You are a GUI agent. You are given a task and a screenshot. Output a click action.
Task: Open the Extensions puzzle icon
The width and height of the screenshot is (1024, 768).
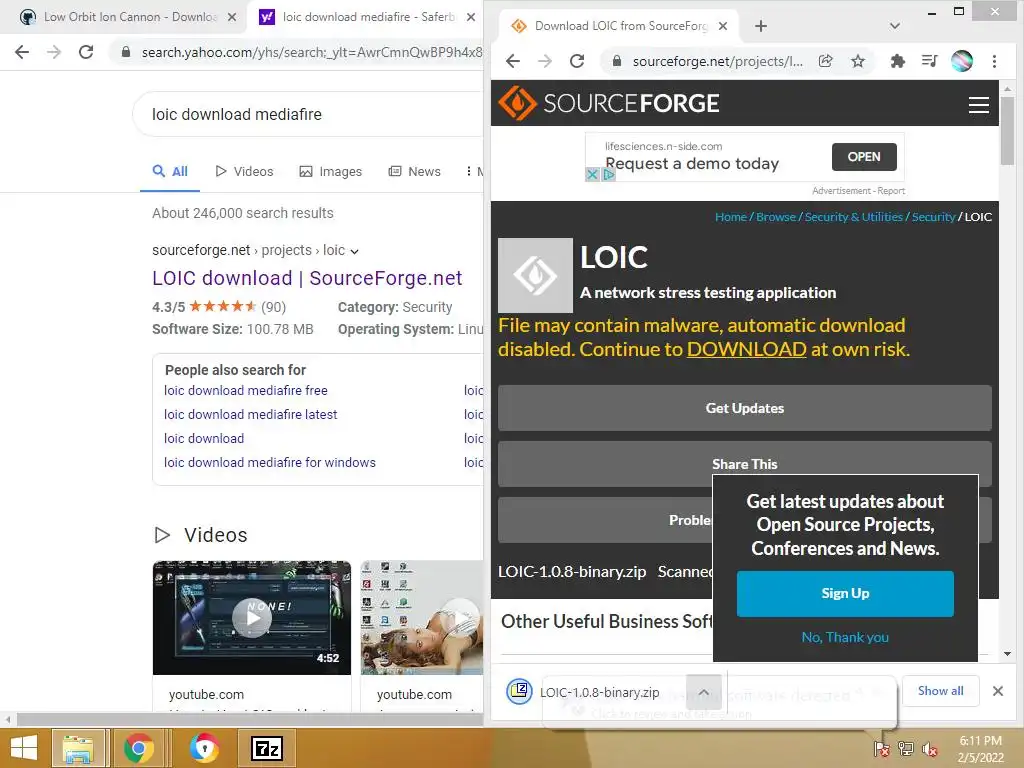point(898,61)
